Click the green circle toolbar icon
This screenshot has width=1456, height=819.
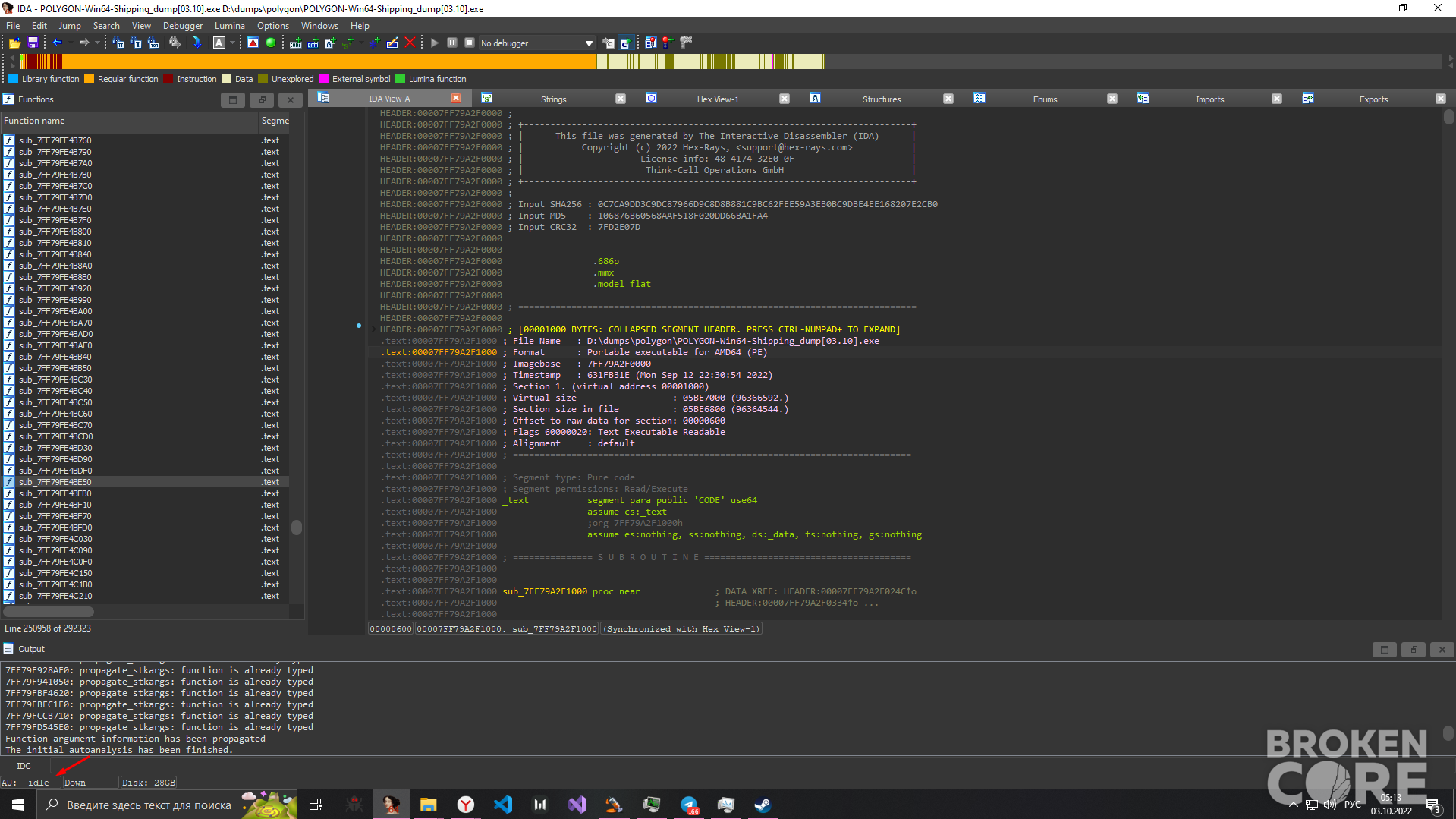point(270,43)
